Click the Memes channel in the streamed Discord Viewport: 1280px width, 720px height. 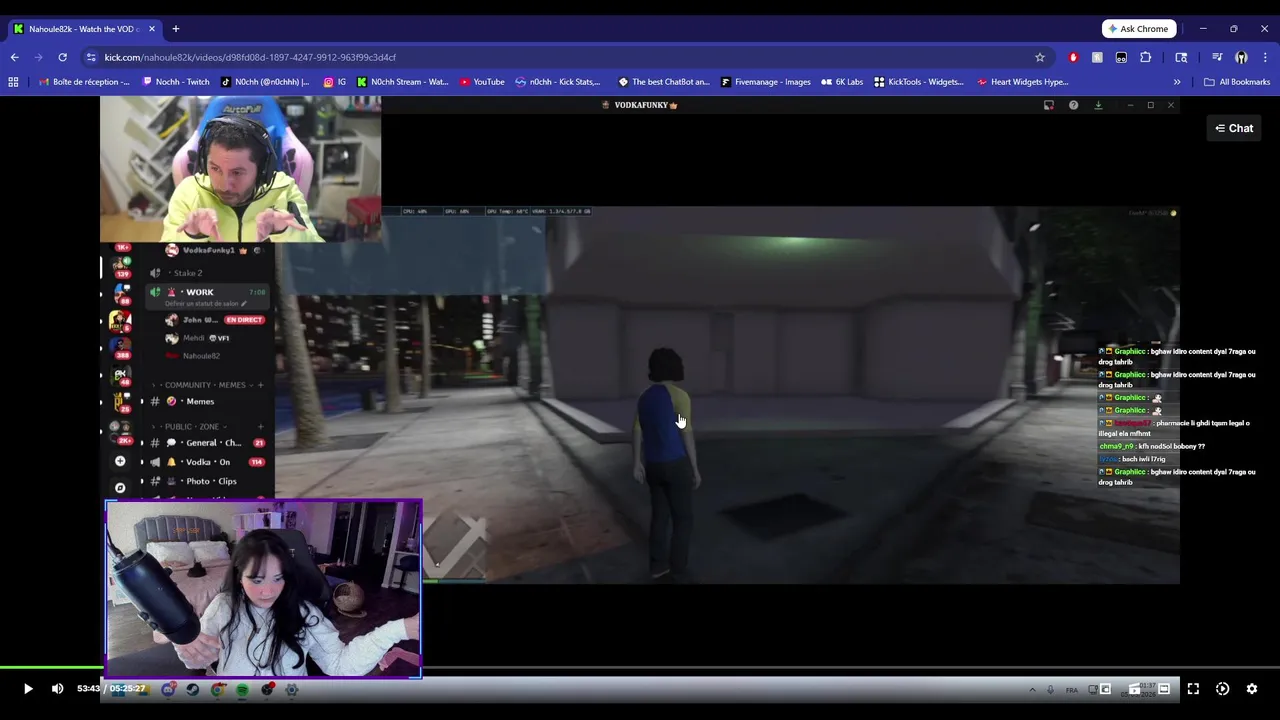click(199, 401)
